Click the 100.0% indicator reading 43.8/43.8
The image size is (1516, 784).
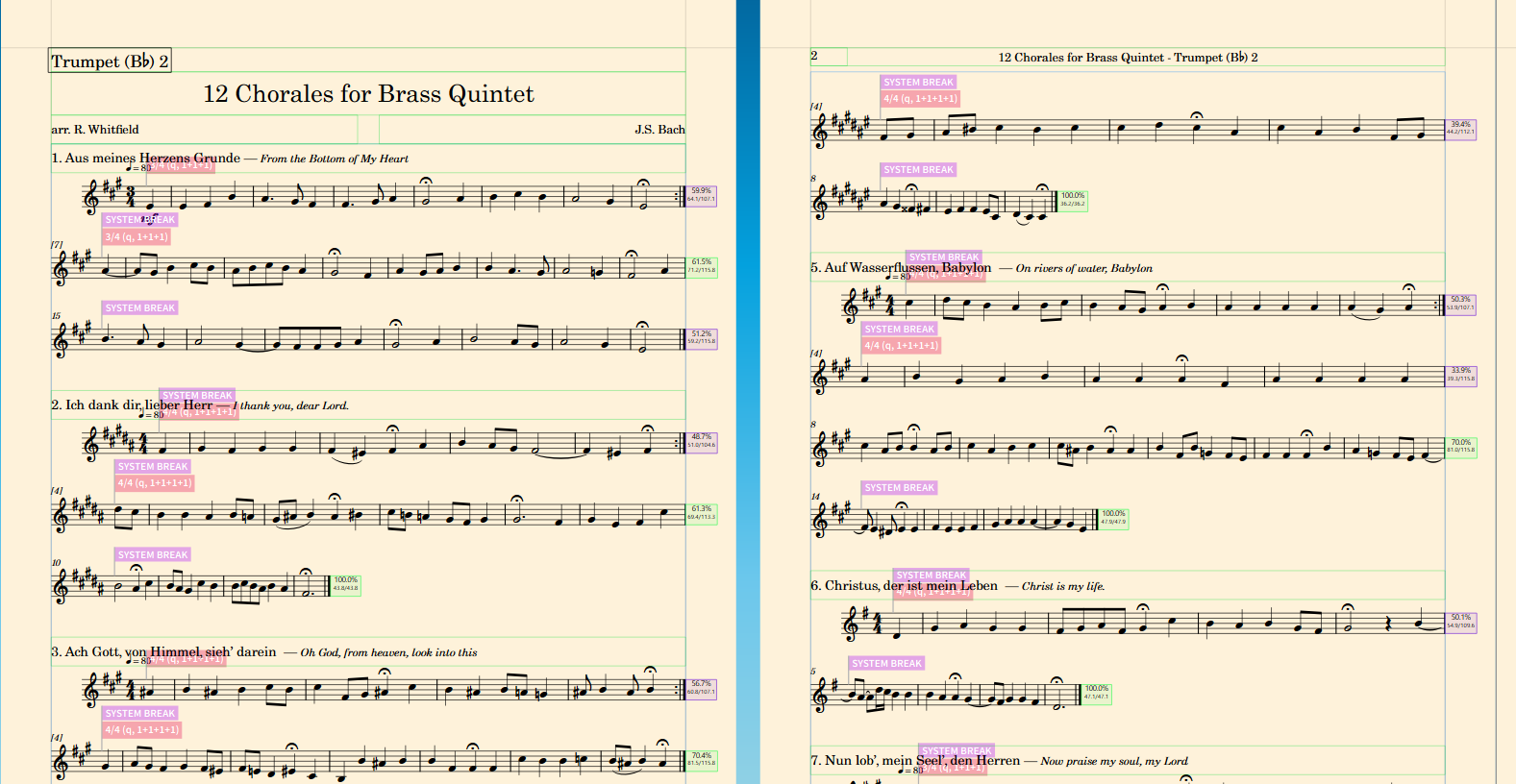(346, 584)
